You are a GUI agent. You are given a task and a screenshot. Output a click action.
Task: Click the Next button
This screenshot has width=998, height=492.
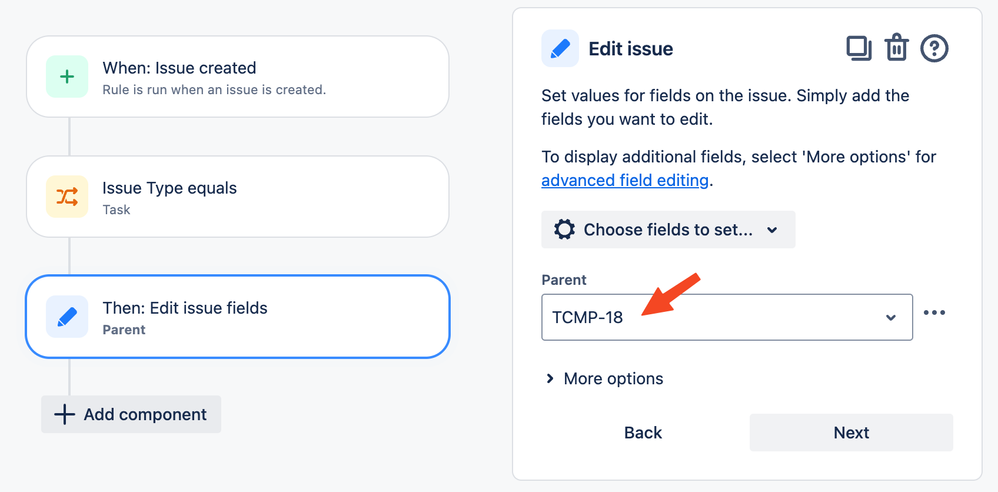(x=851, y=433)
